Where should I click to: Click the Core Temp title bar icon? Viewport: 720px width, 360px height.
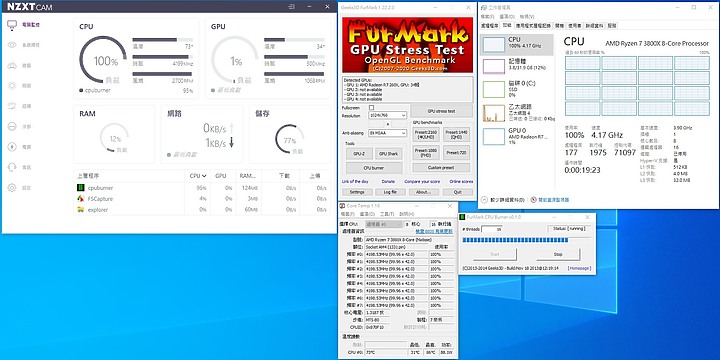coord(343,206)
